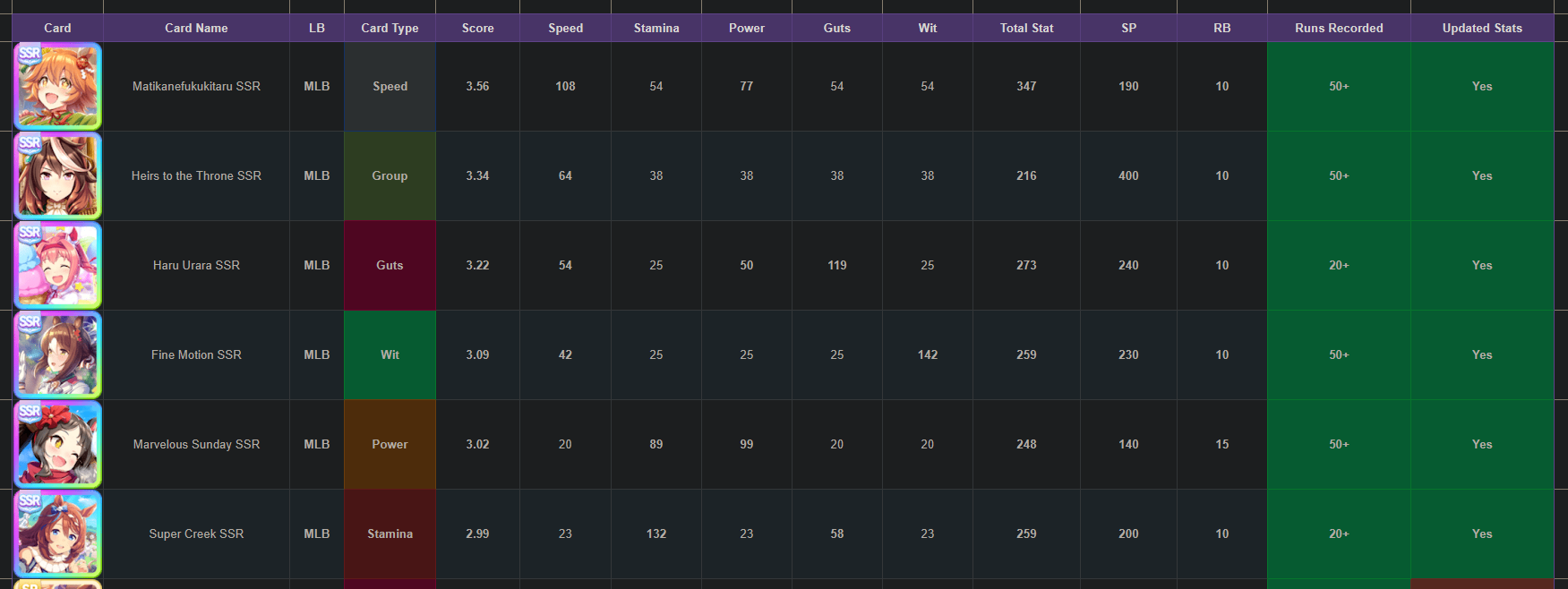Click the Guts value 119
The height and width of the screenshot is (589, 1568).
point(837,266)
